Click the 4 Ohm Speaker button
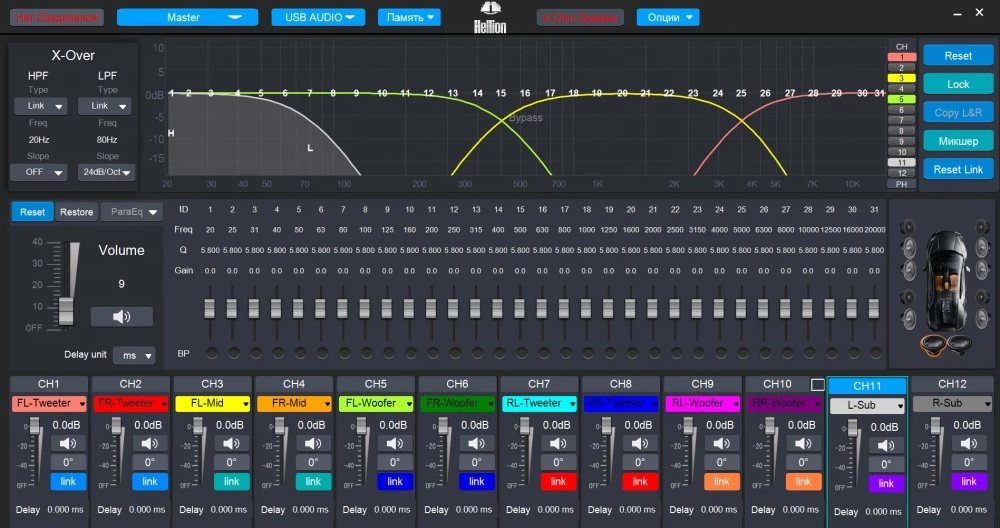 tap(580, 17)
